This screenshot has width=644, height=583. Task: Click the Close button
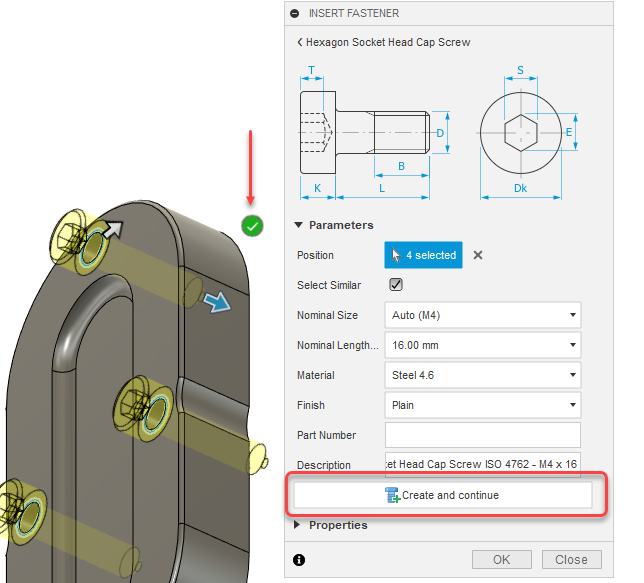571,560
